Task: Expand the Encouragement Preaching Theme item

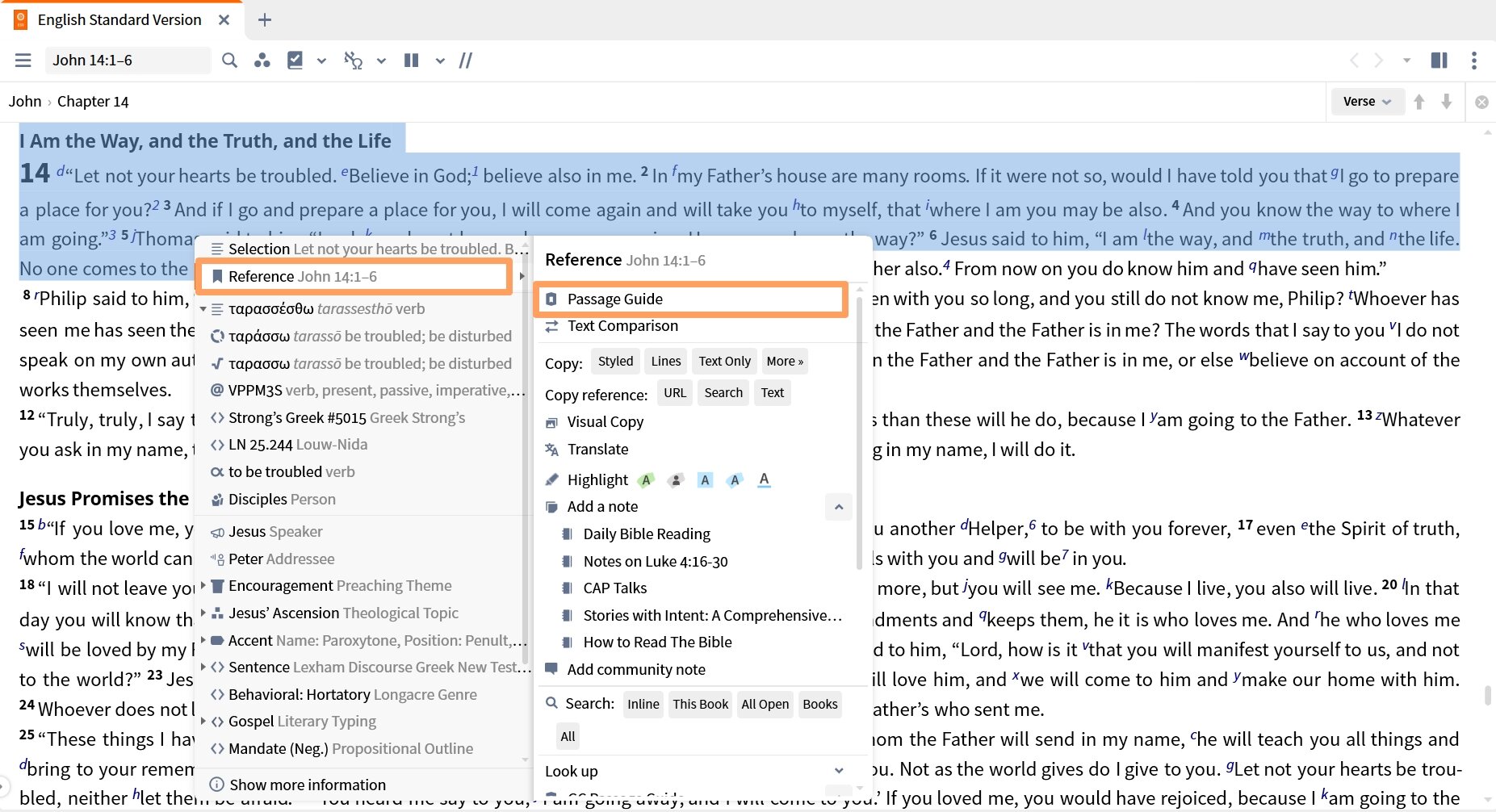Action: pyautogui.click(x=203, y=586)
